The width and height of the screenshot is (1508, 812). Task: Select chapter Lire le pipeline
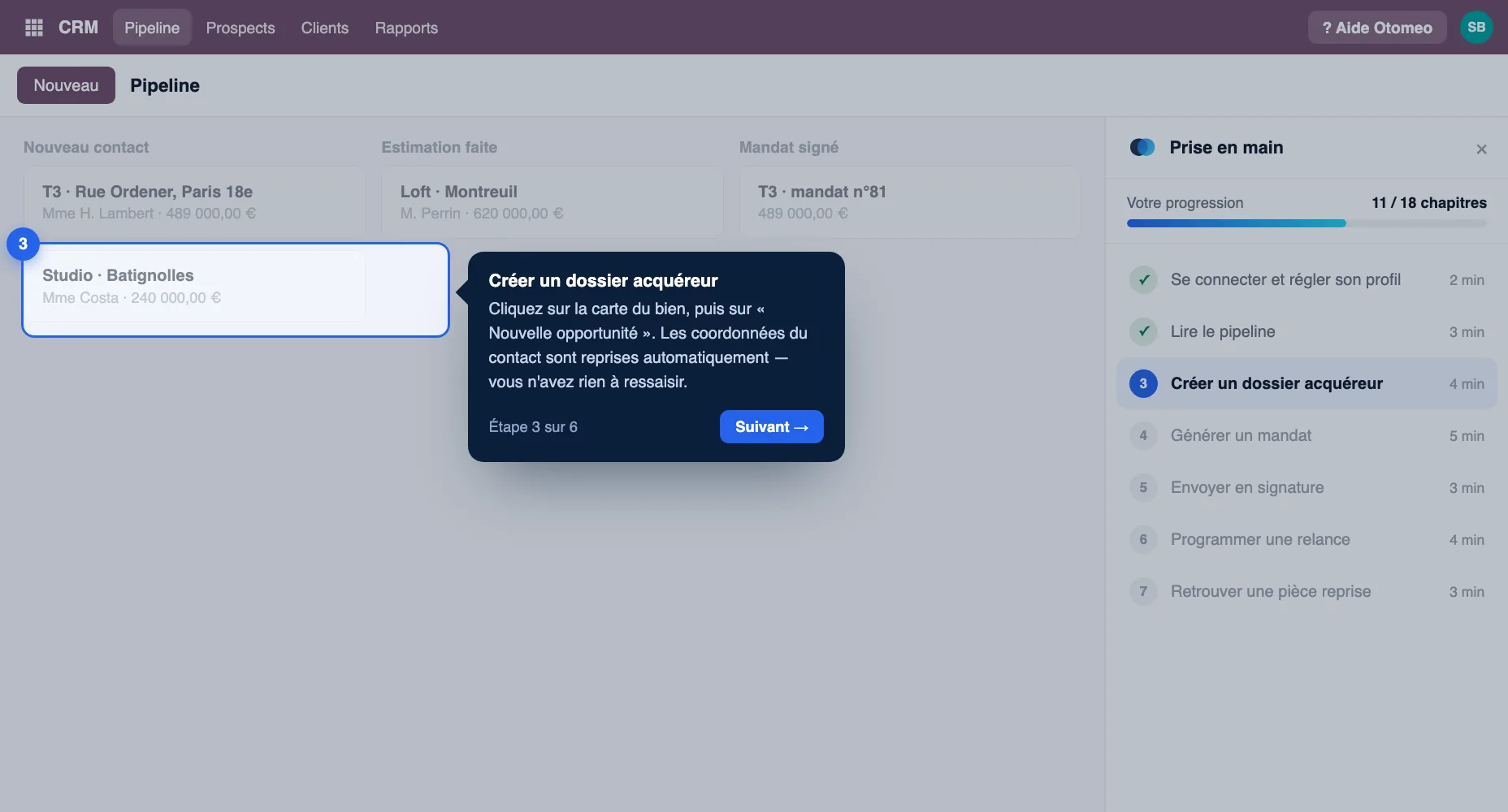pos(1306,332)
